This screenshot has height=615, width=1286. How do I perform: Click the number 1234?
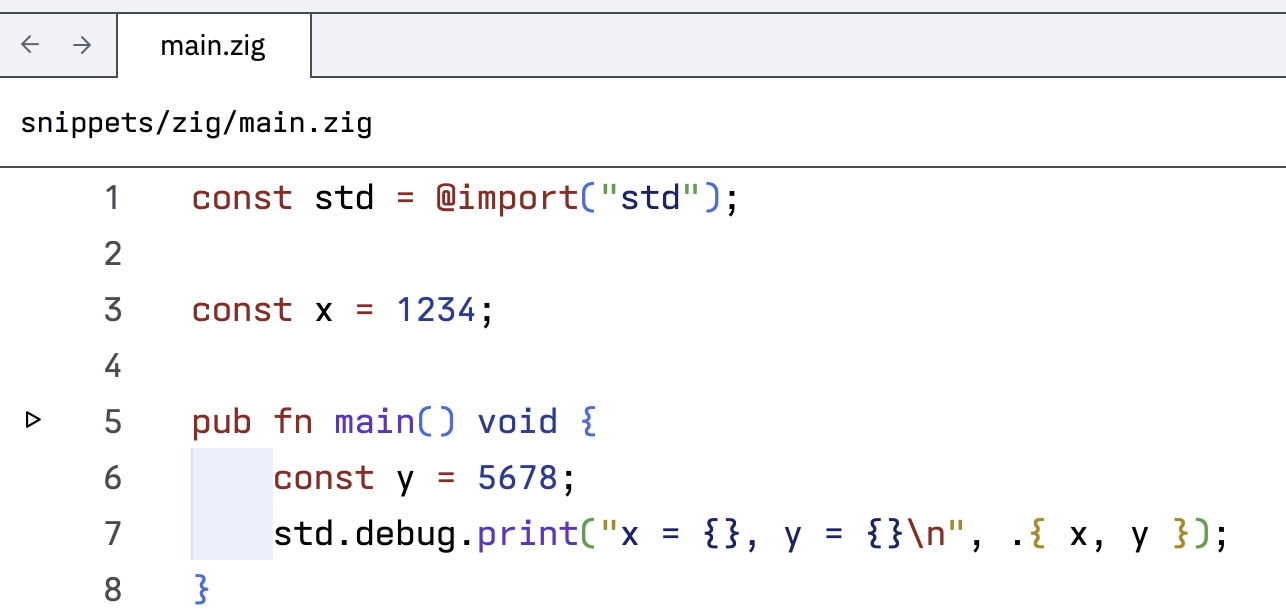point(436,310)
